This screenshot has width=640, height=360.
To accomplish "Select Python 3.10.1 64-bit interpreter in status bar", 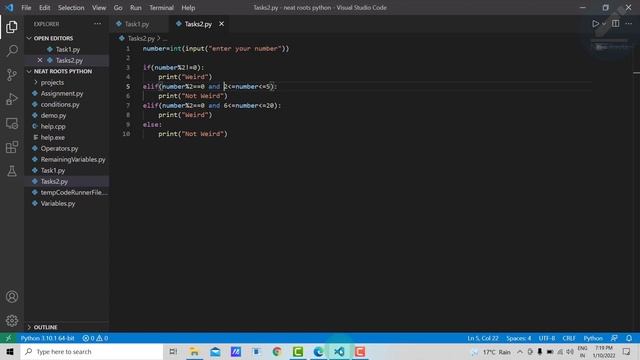I will pos(47,338).
